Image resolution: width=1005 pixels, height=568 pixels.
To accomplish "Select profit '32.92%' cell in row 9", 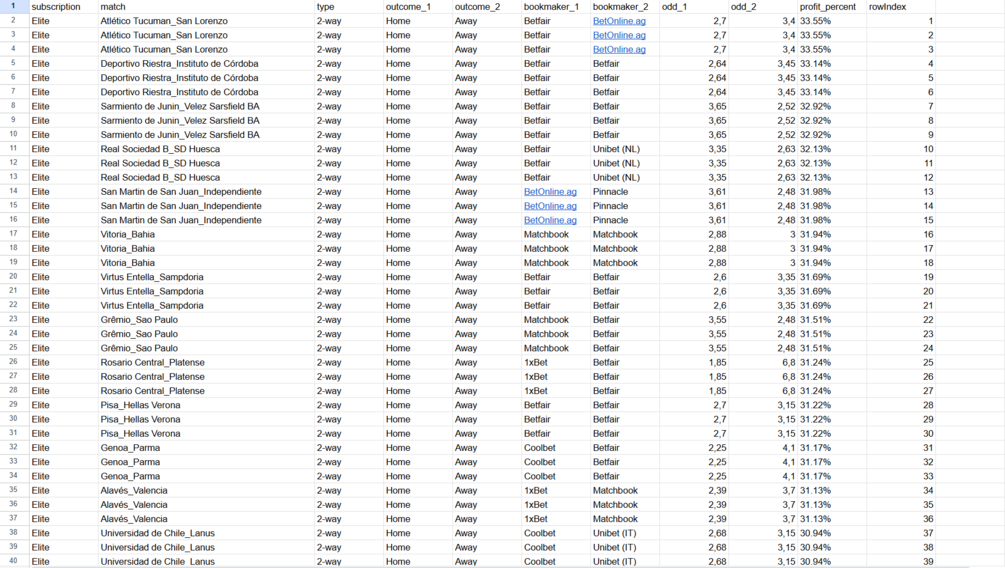I will tap(832, 121).
